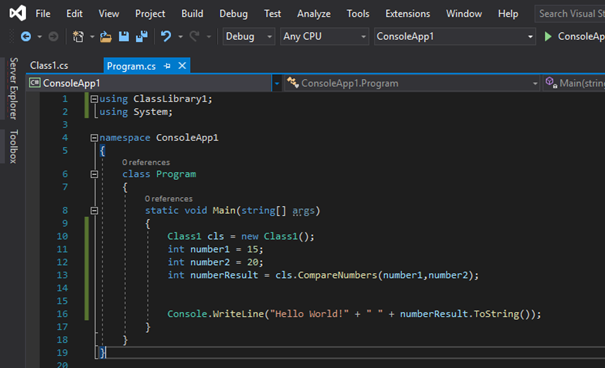
Task: Navigate backward with the back arrow
Action: 26,37
